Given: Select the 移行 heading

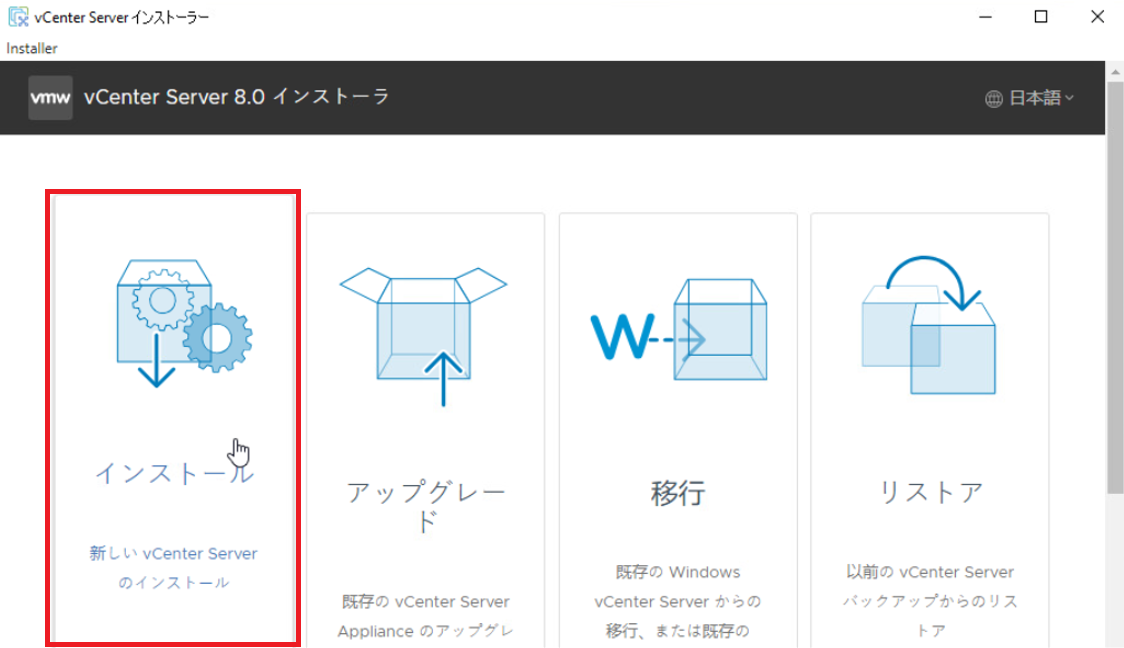Looking at the screenshot, I should pyautogui.click(x=677, y=493).
